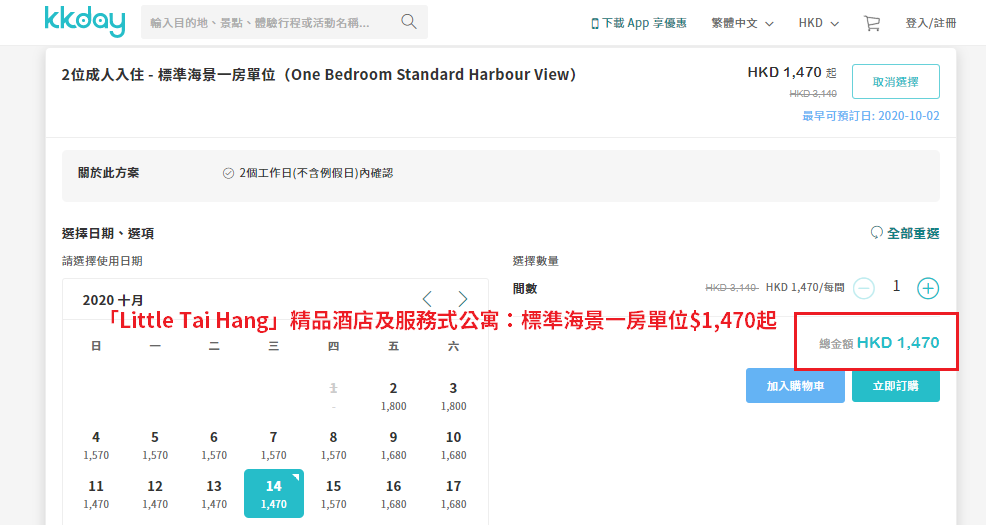Select October 17 on calendar
This screenshot has height=525, width=986.
pyautogui.click(x=453, y=494)
